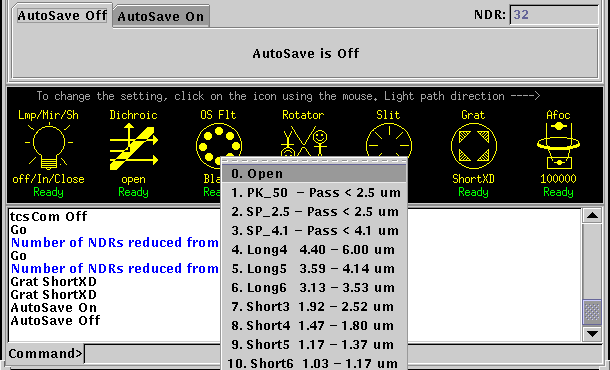610x370 pixels.
Task: Click the log scroll up arrow
Action: pyautogui.click(x=592, y=215)
